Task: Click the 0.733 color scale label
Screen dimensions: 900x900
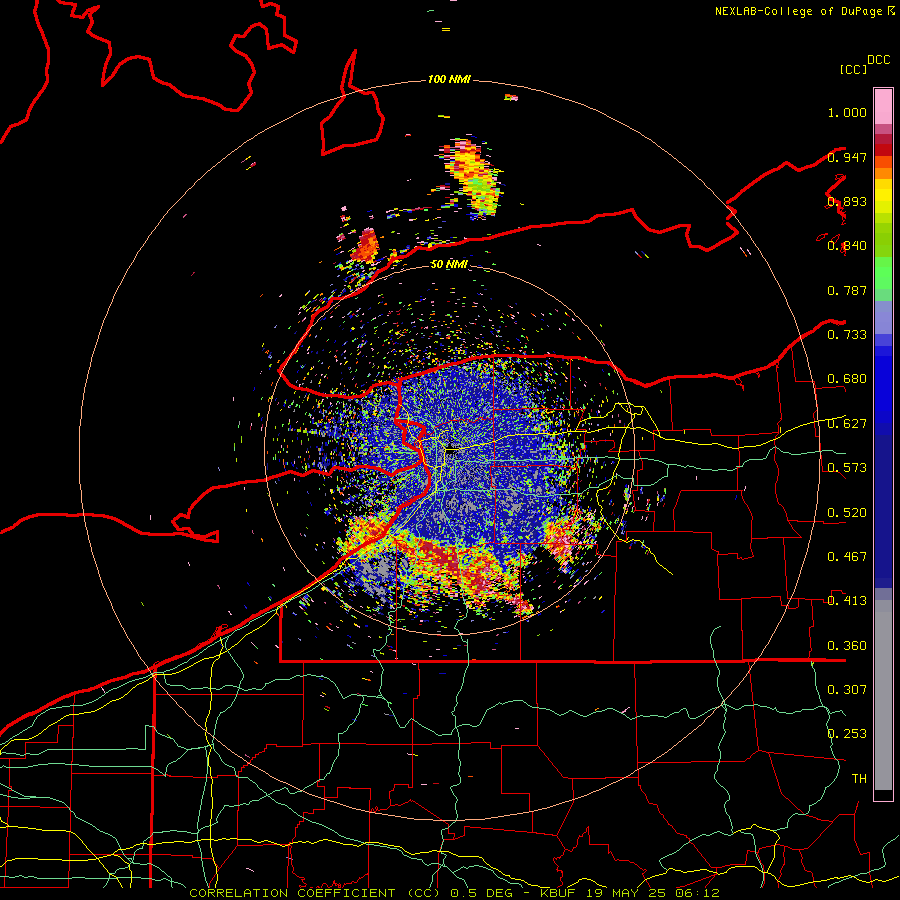Action: 847,335
